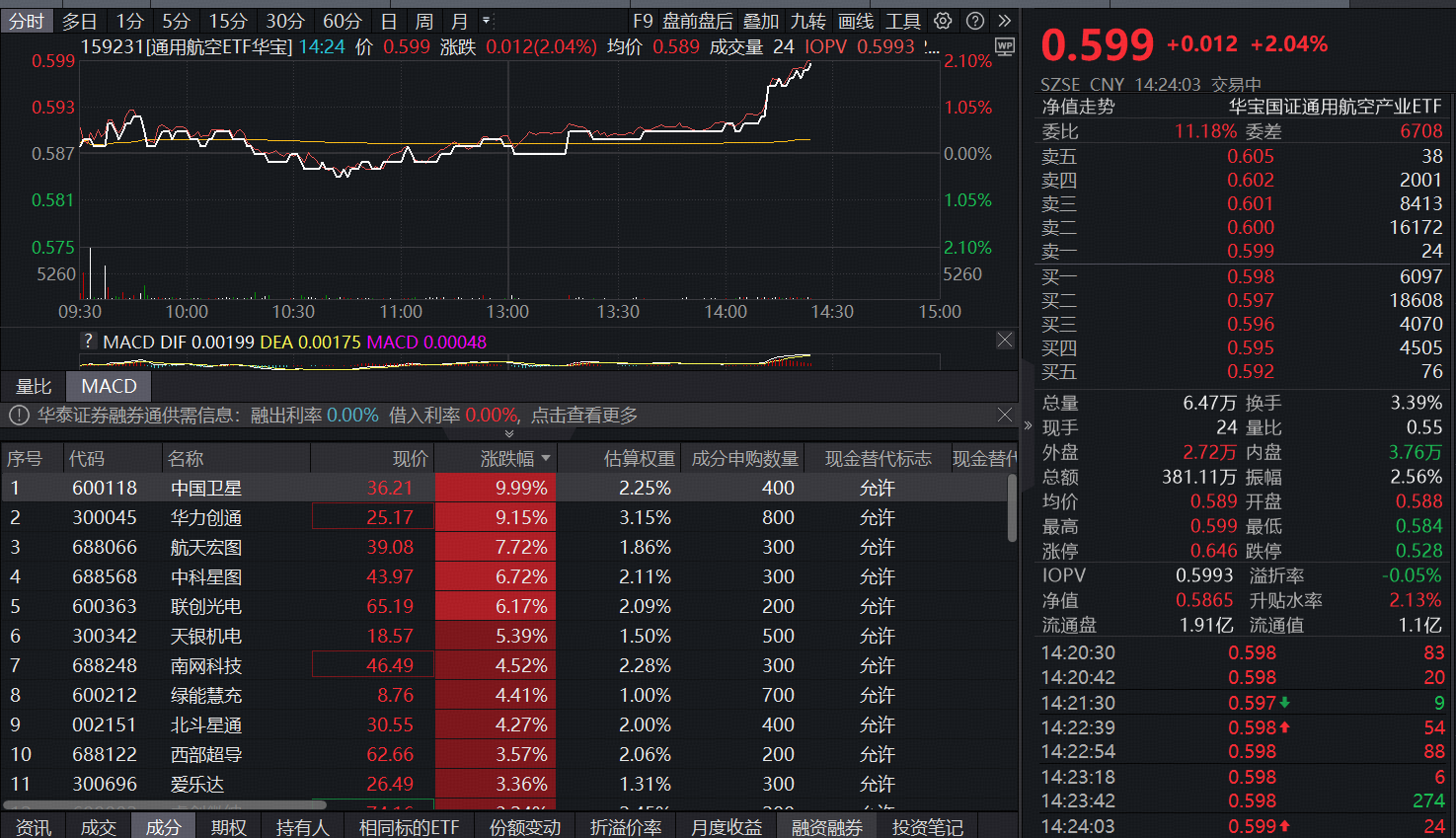Switch indicator panel to 量比
The width and height of the screenshot is (1456, 838).
pos(33,386)
